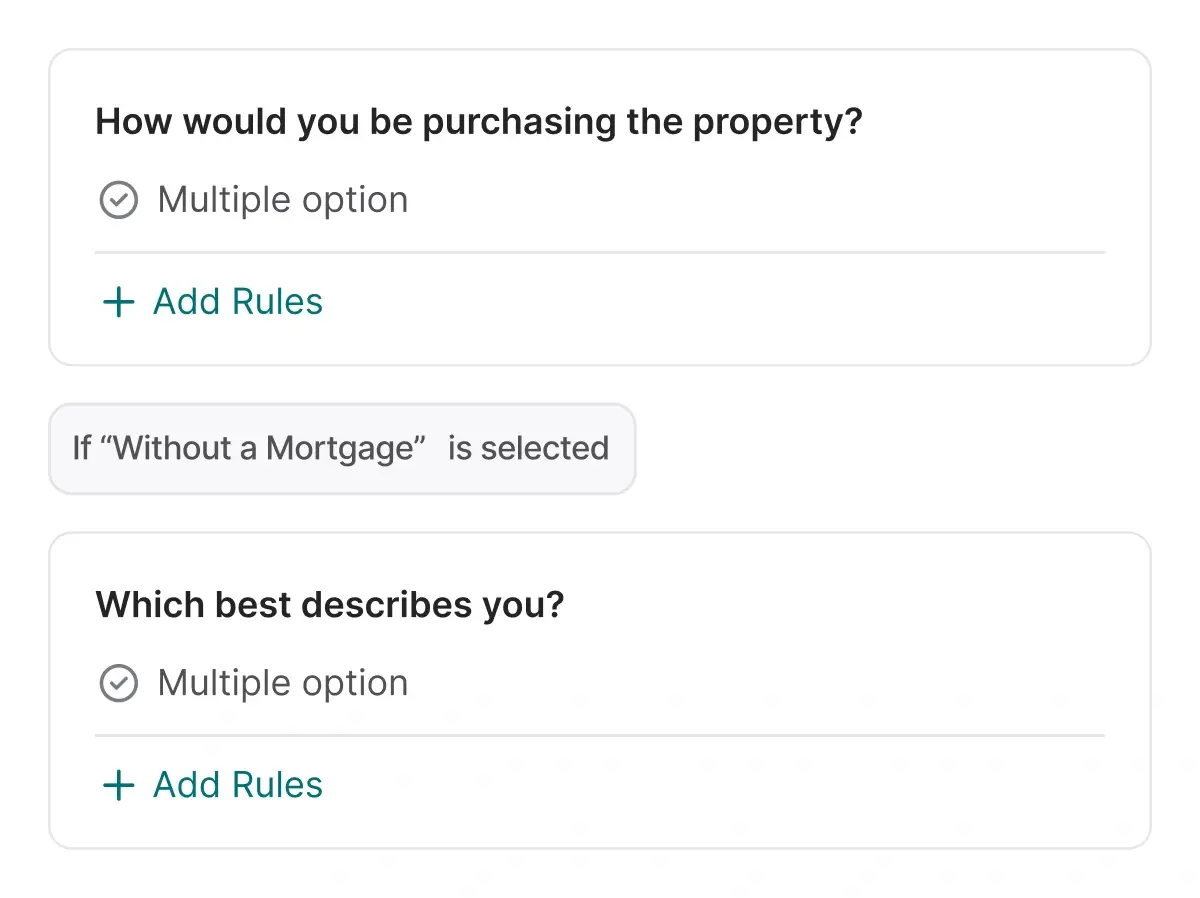Click the plus icon under "Which best describes you?"
The width and height of the screenshot is (1200, 898).
[118, 785]
